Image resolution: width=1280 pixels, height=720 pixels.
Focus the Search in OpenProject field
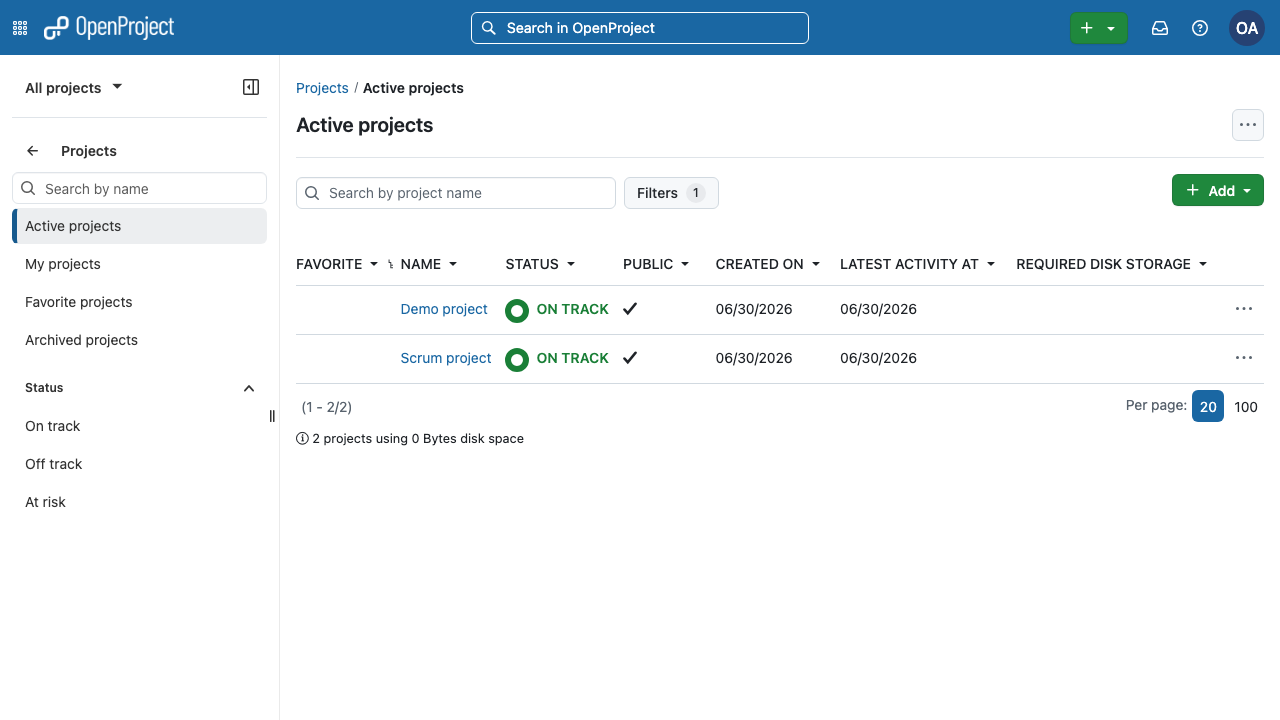(640, 28)
